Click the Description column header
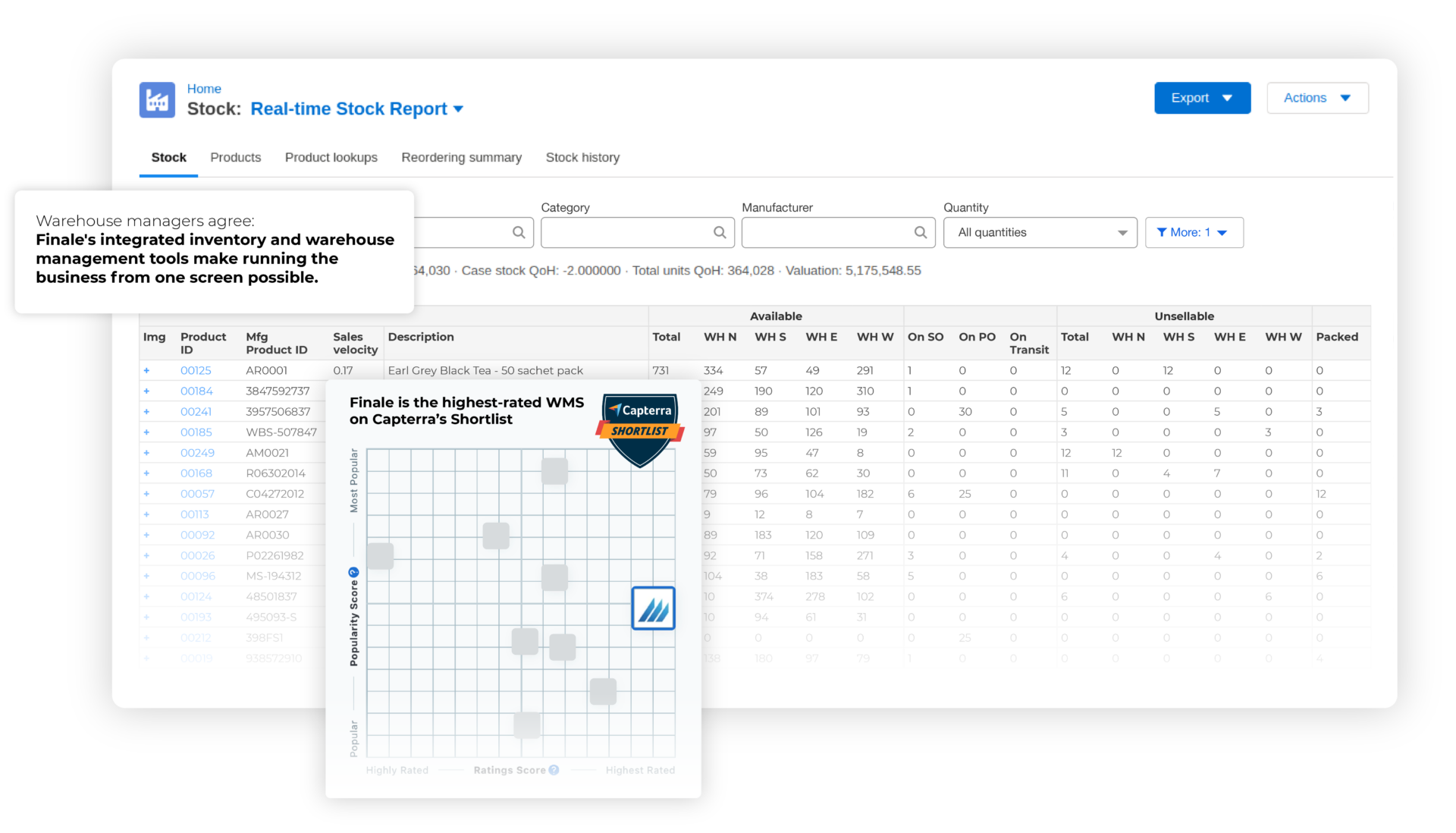This screenshot has width=1456, height=833. coord(421,337)
